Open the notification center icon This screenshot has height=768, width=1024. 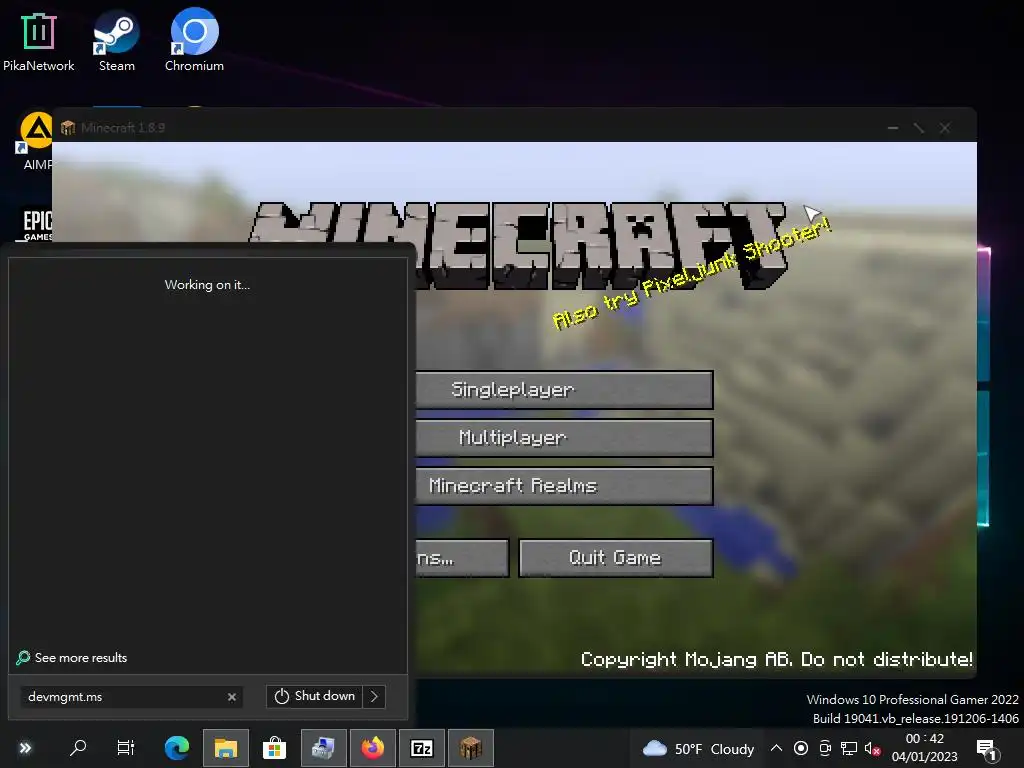[x=987, y=749]
